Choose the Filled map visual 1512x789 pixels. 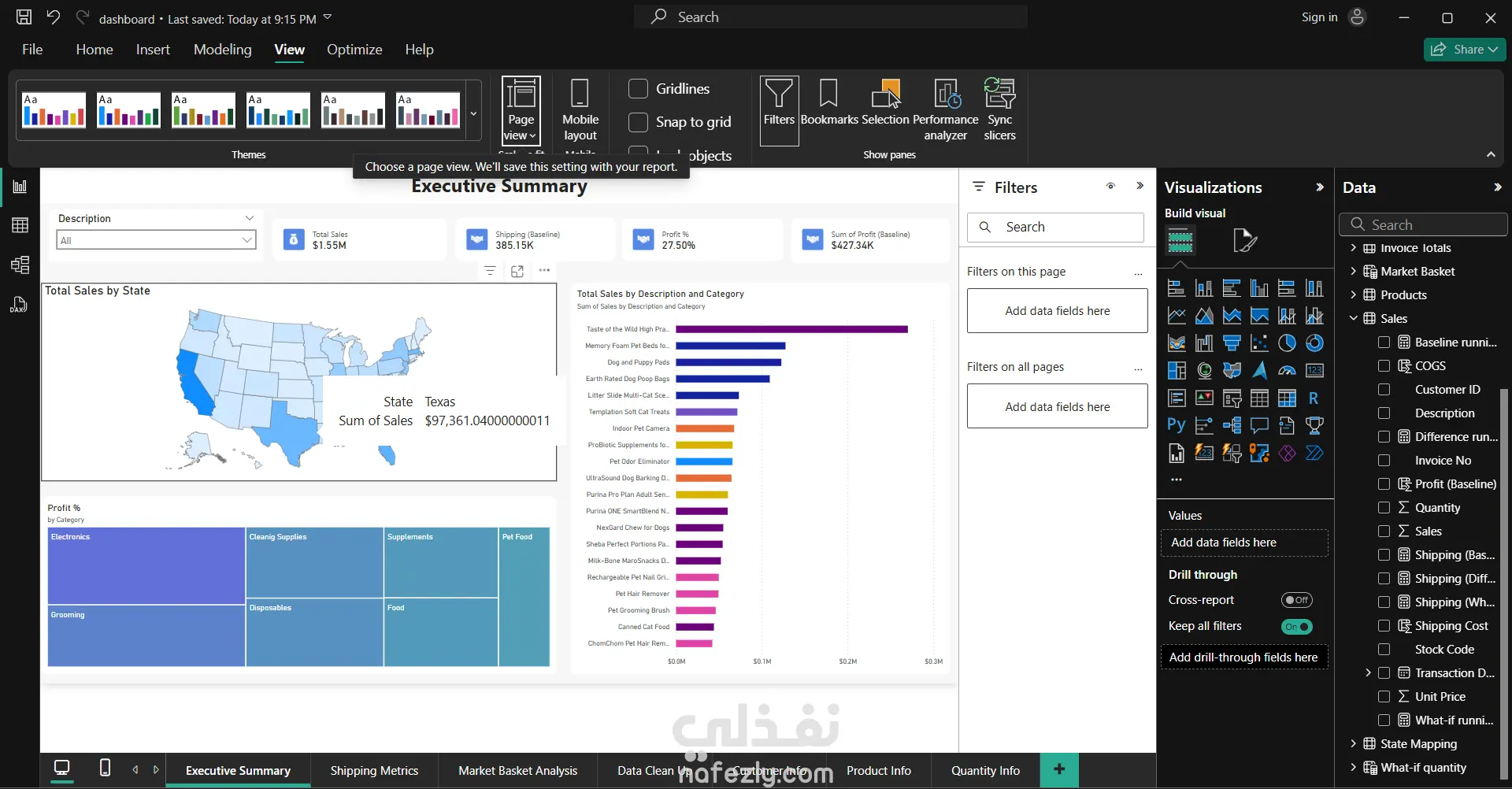click(x=1232, y=371)
